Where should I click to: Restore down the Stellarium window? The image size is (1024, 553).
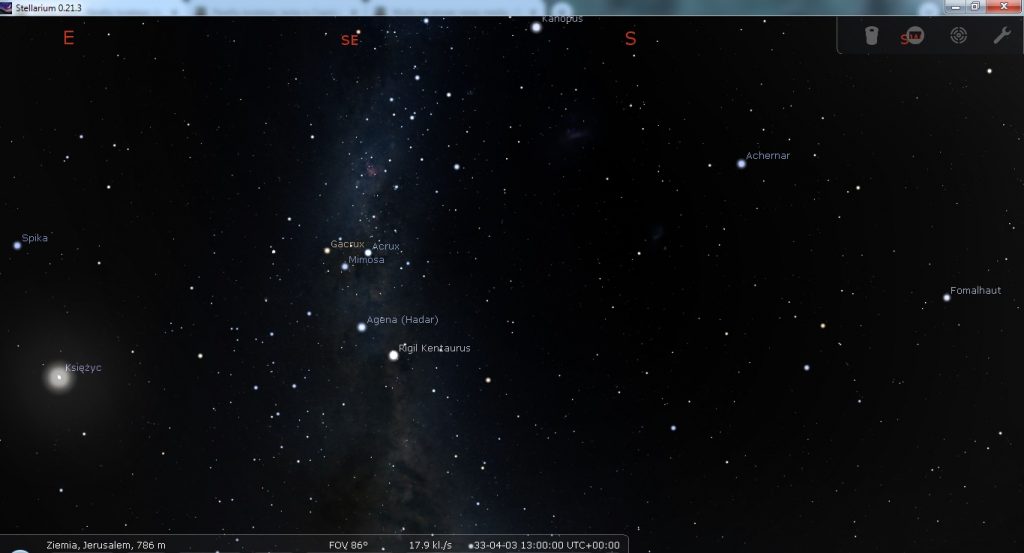975,7
